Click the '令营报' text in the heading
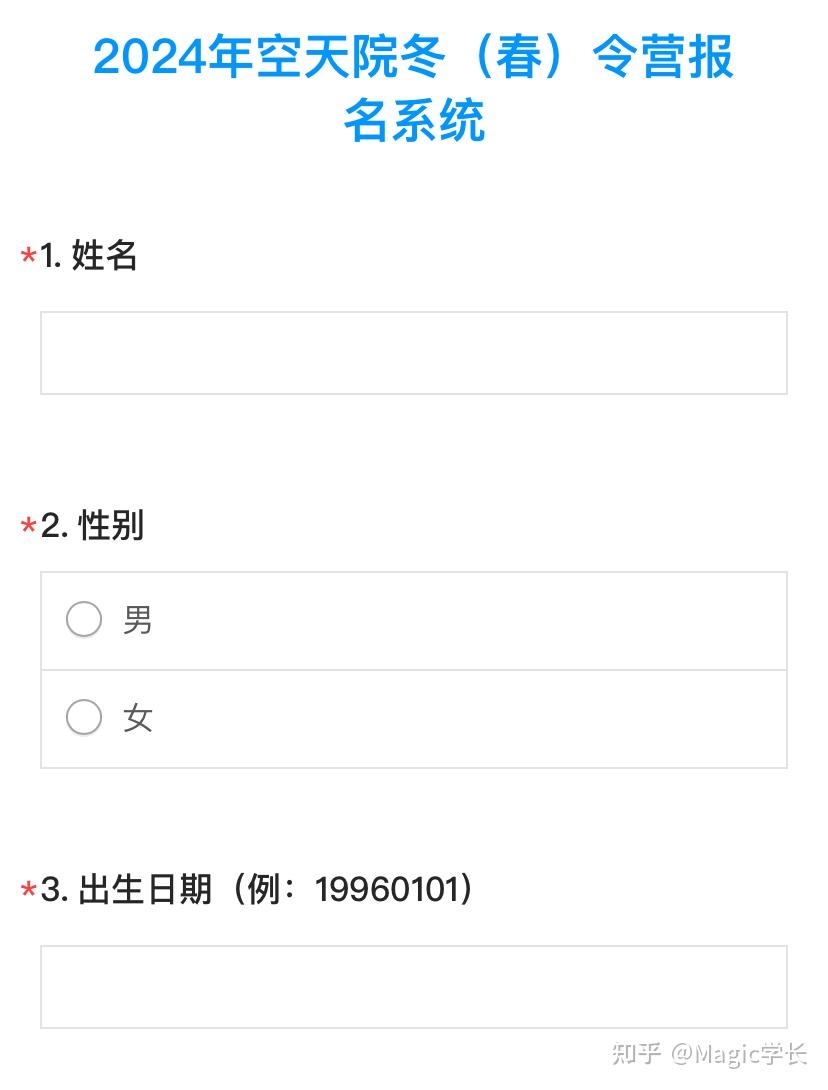This screenshot has width=828, height=1090. point(663,56)
